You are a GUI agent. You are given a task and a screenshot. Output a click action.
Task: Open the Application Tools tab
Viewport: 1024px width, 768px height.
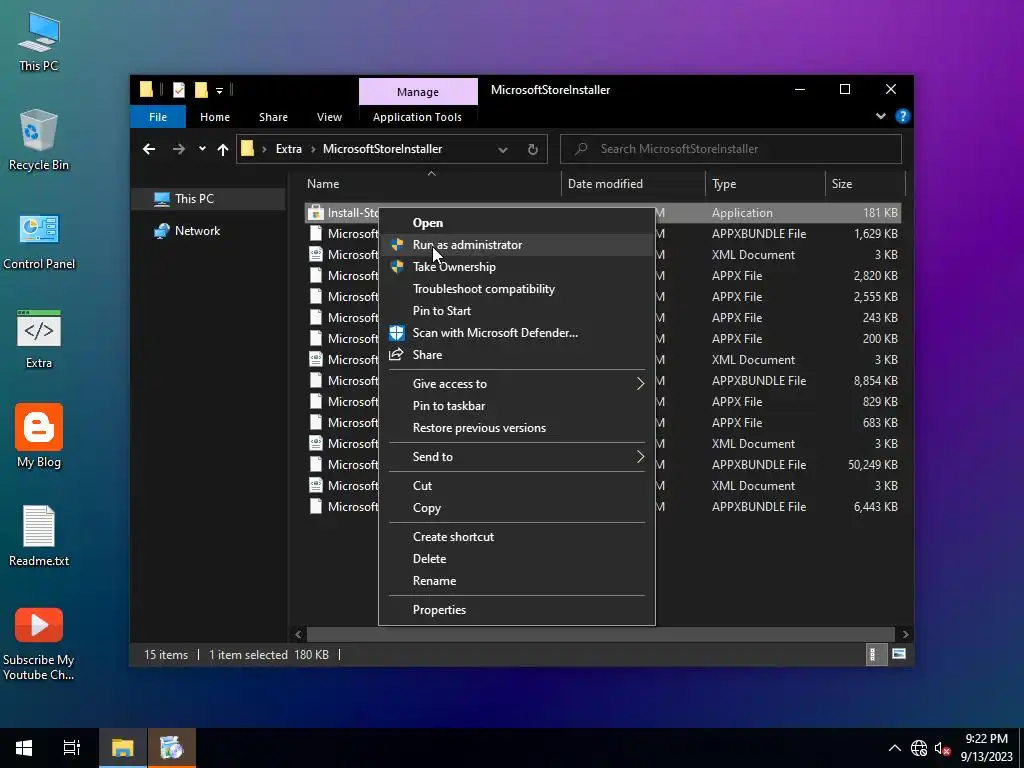tap(417, 117)
